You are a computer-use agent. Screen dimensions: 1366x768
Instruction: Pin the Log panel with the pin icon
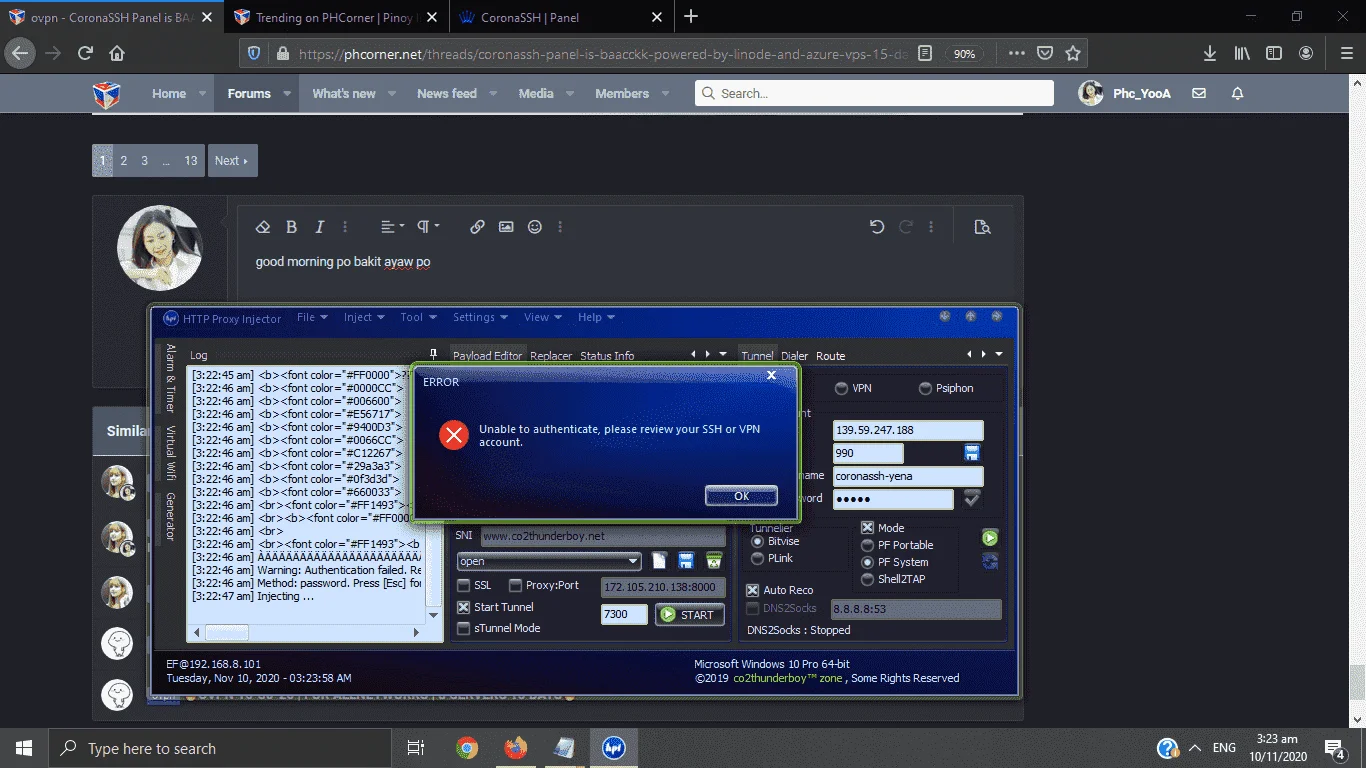pos(433,354)
